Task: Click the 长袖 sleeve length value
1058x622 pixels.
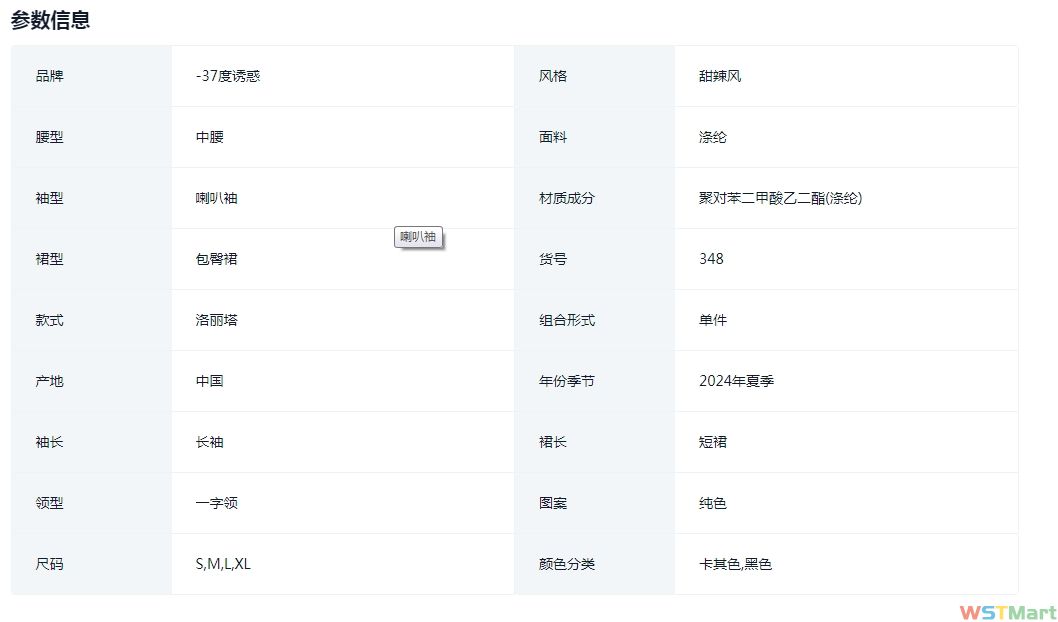Action: 210,442
